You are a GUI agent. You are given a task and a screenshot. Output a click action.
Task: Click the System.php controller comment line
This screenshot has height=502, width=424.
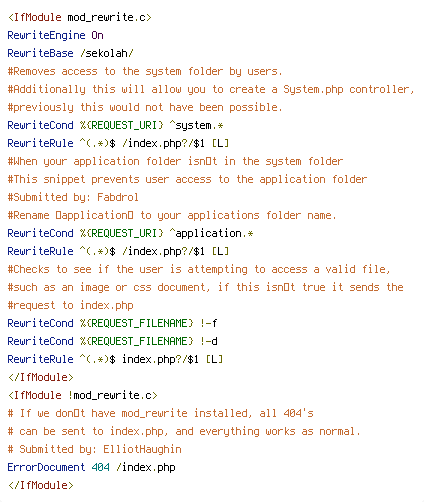pyautogui.click(x=211, y=89)
